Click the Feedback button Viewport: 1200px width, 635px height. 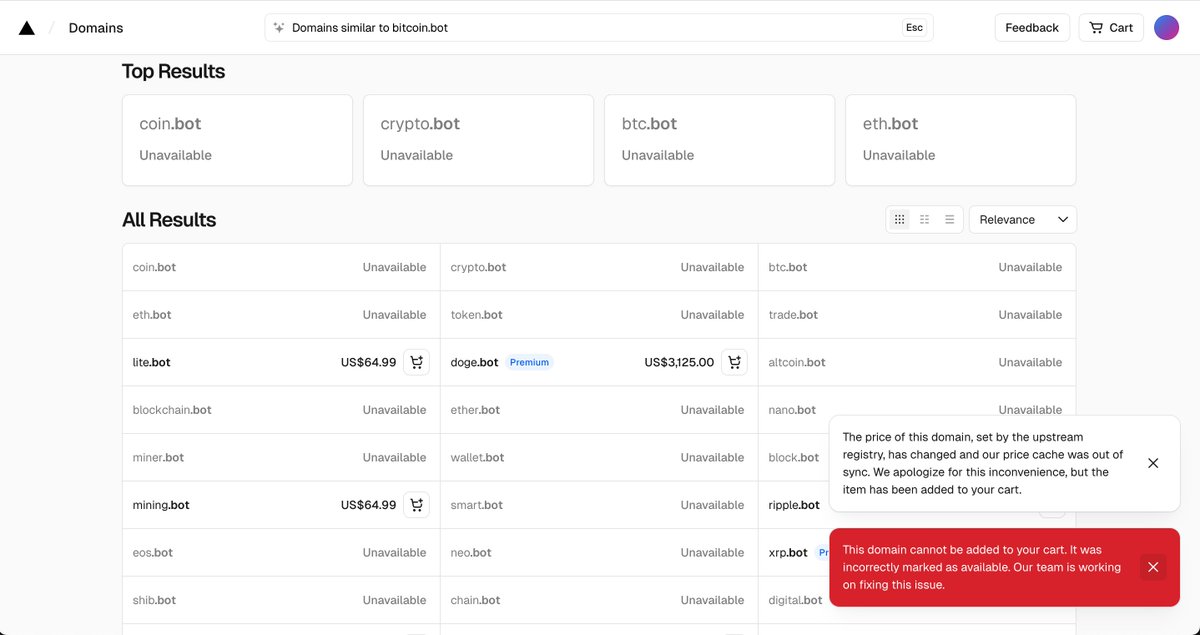click(x=1032, y=27)
